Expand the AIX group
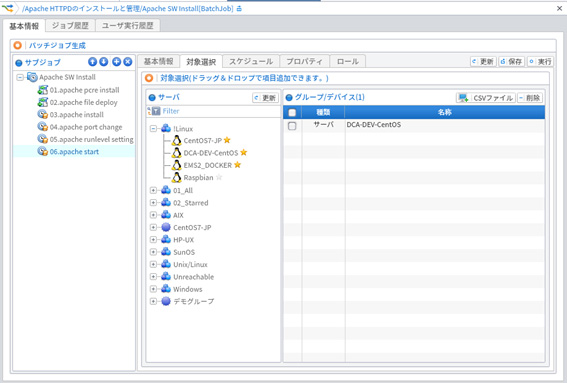 153,215
